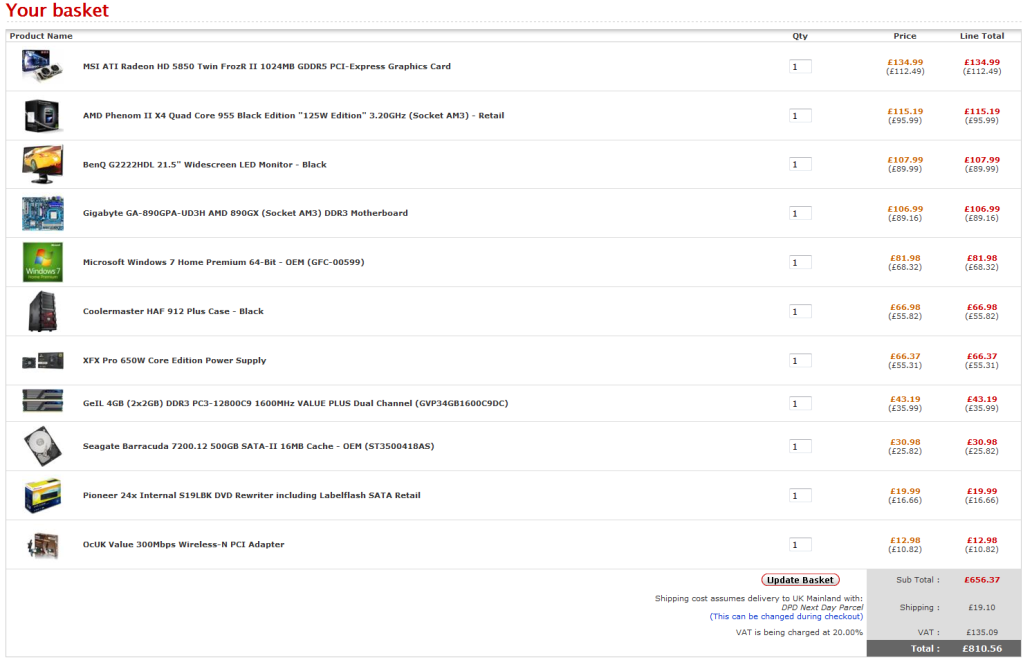Select the 'Qty' column header
The width and height of the screenshot is (1023, 660).
(x=800, y=37)
